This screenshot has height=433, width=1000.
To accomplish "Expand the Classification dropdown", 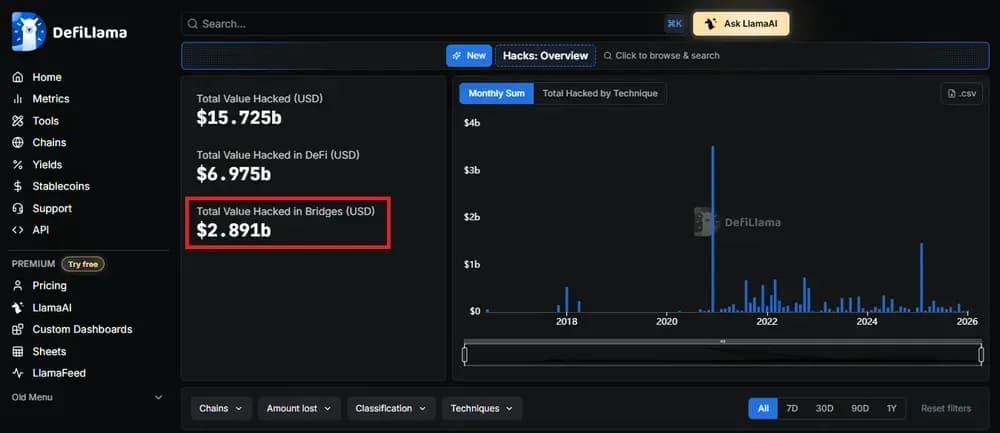I will pyautogui.click(x=391, y=408).
